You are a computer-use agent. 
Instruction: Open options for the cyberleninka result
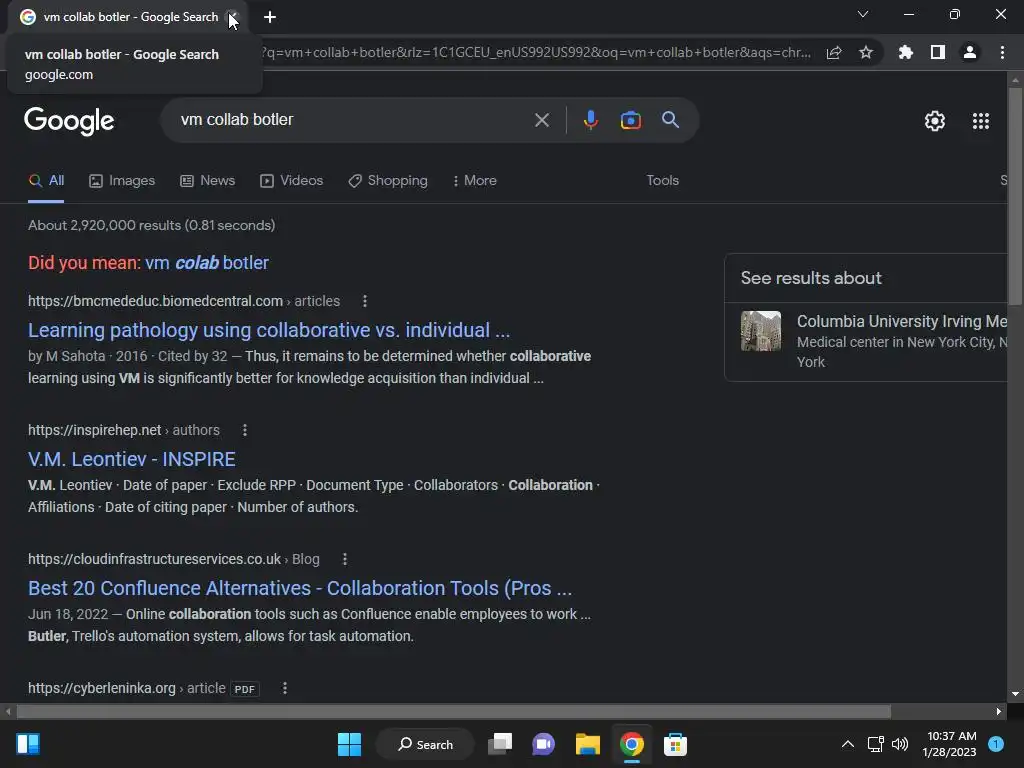click(x=284, y=688)
